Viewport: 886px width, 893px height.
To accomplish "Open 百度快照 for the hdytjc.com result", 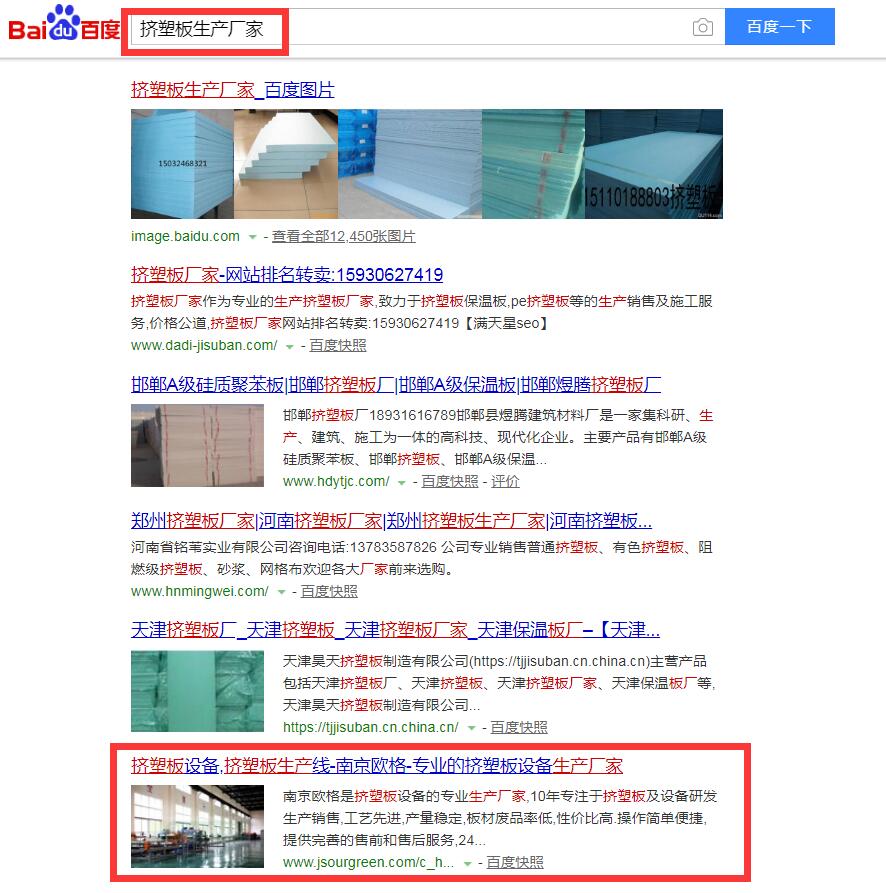I will 450,481.
